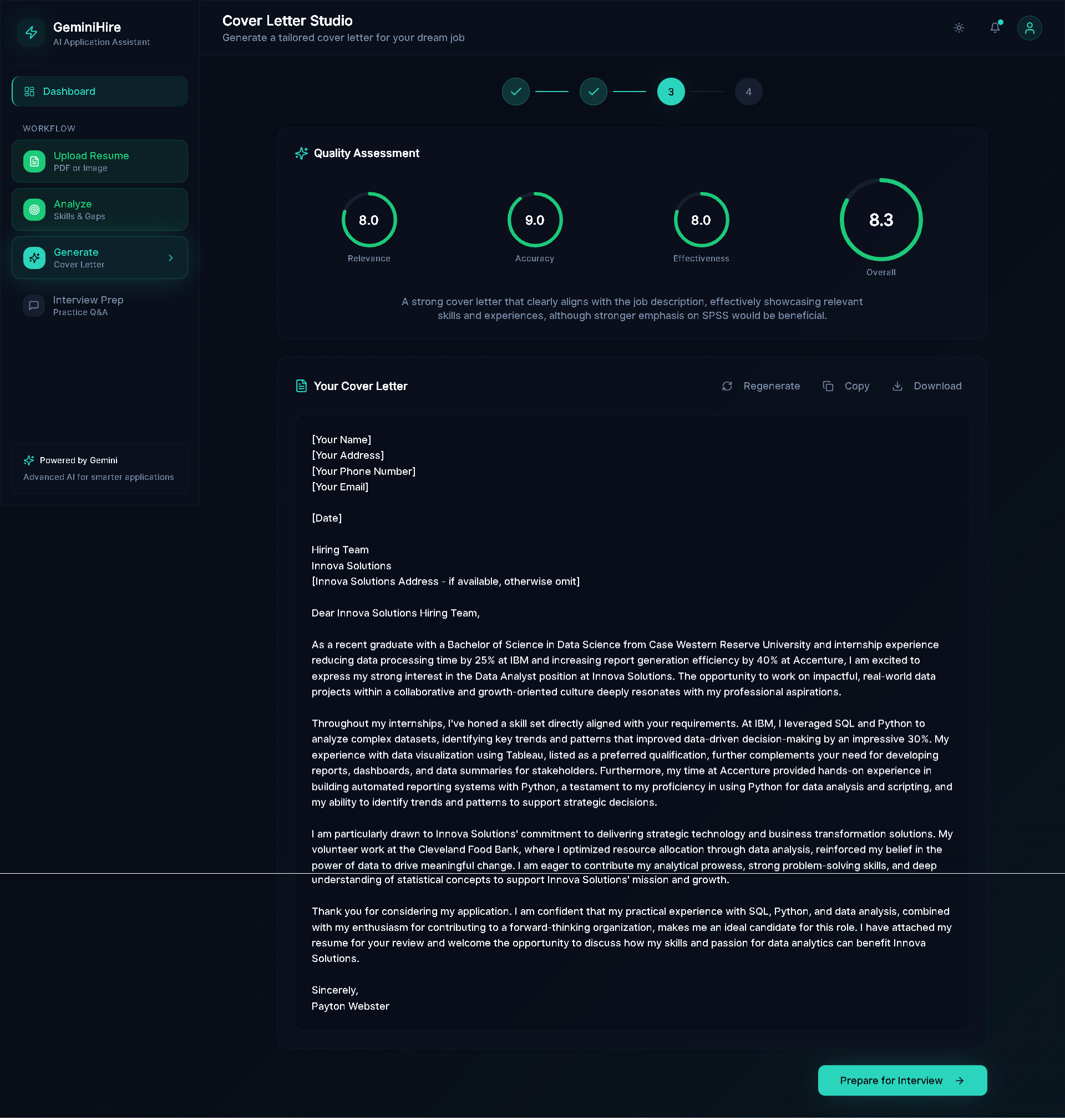Click the Copy icon above cover letter
Image resolution: width=1065 pixels, height=1120 pixels.
pyautogui.click(x=828, y=387)
